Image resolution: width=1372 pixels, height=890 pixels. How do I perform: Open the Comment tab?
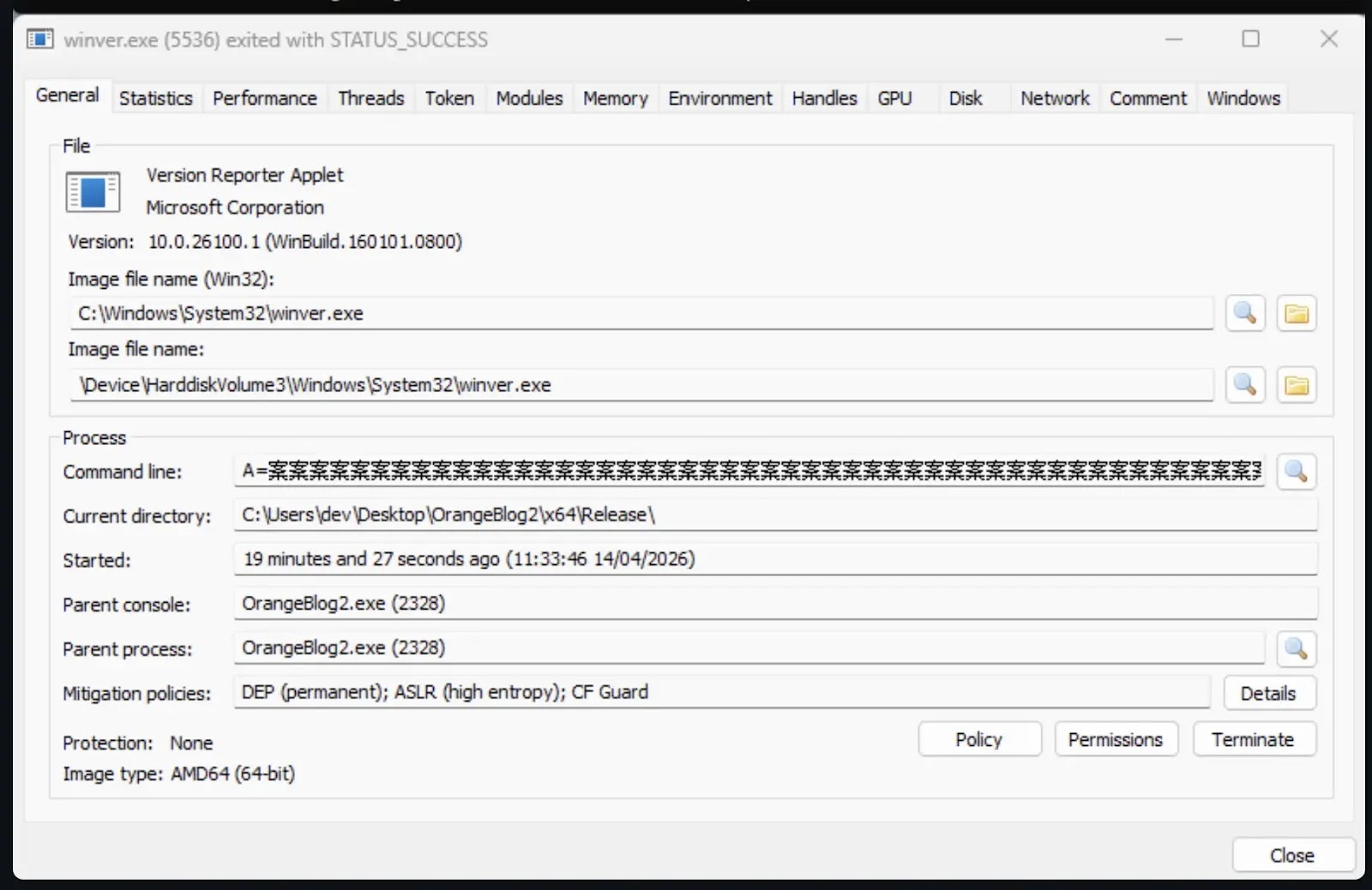point(1148,99)
